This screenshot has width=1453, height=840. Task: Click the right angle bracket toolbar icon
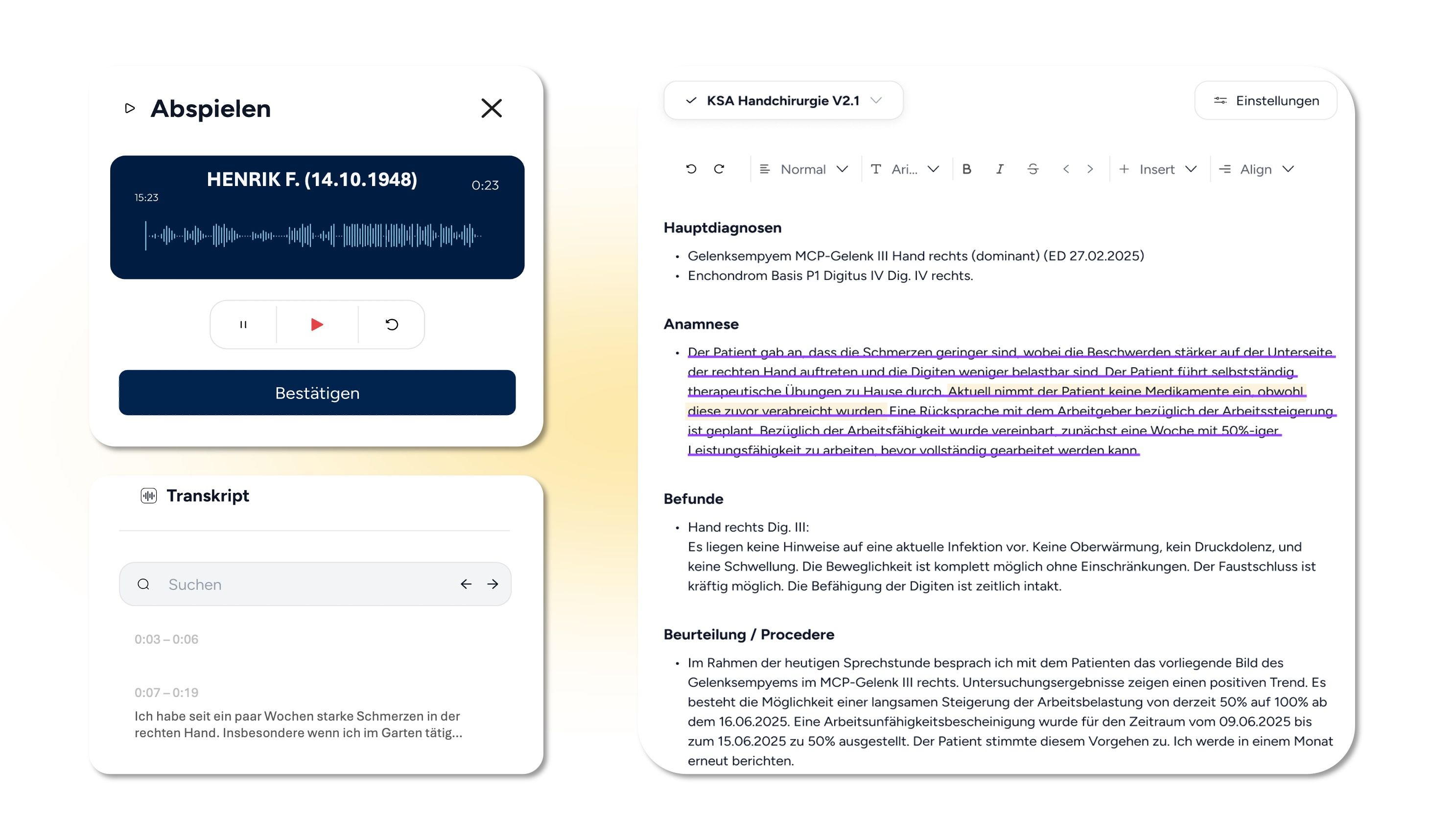tap(1090, 169)
